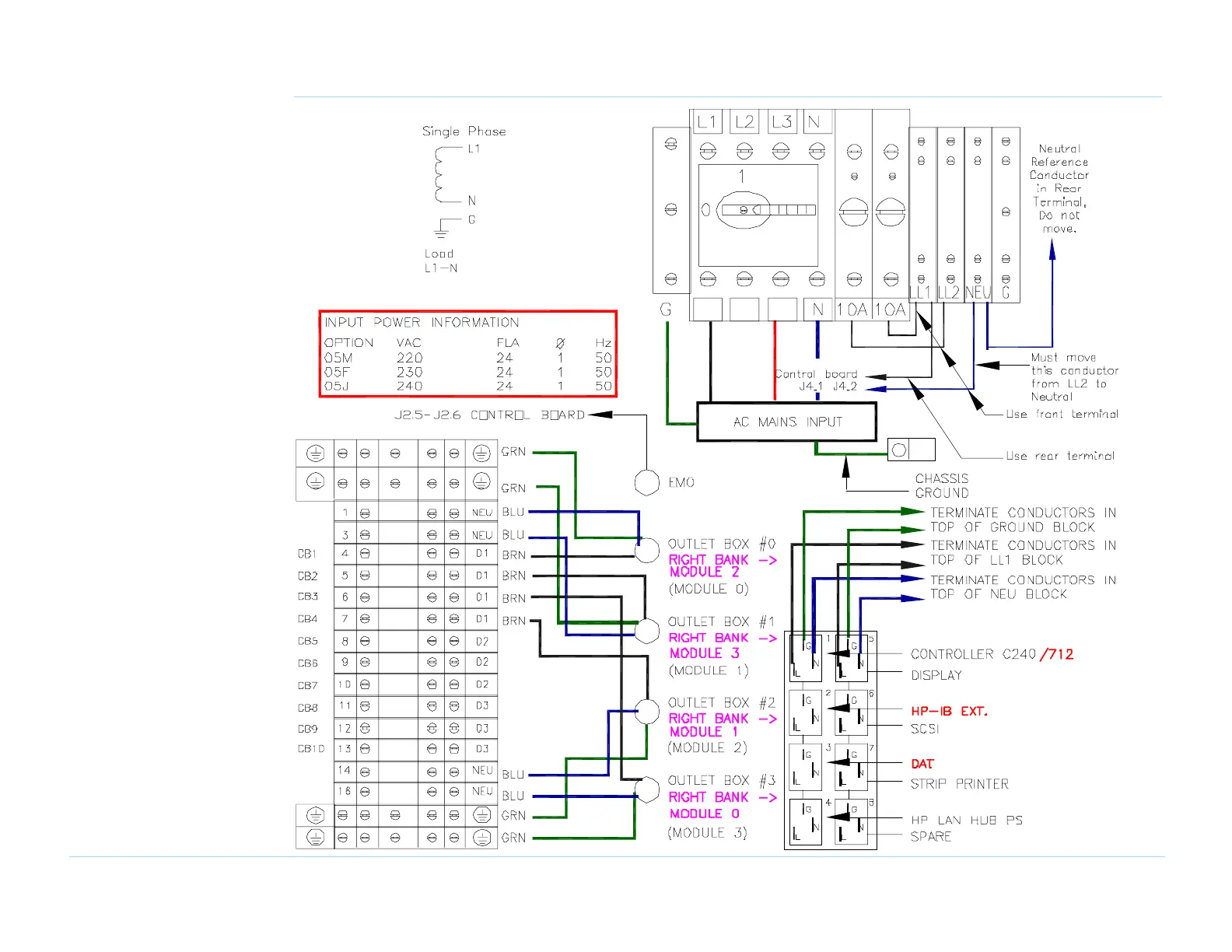Select the Outlet Box #0 circle connector
The height and width of the screenshot is (952, 1232).
(x=647, y=551)
